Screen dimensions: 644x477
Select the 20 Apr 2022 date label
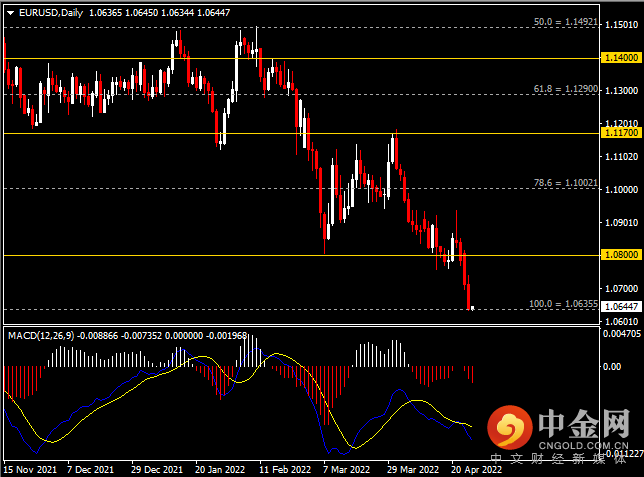click(x=476, y=469)
